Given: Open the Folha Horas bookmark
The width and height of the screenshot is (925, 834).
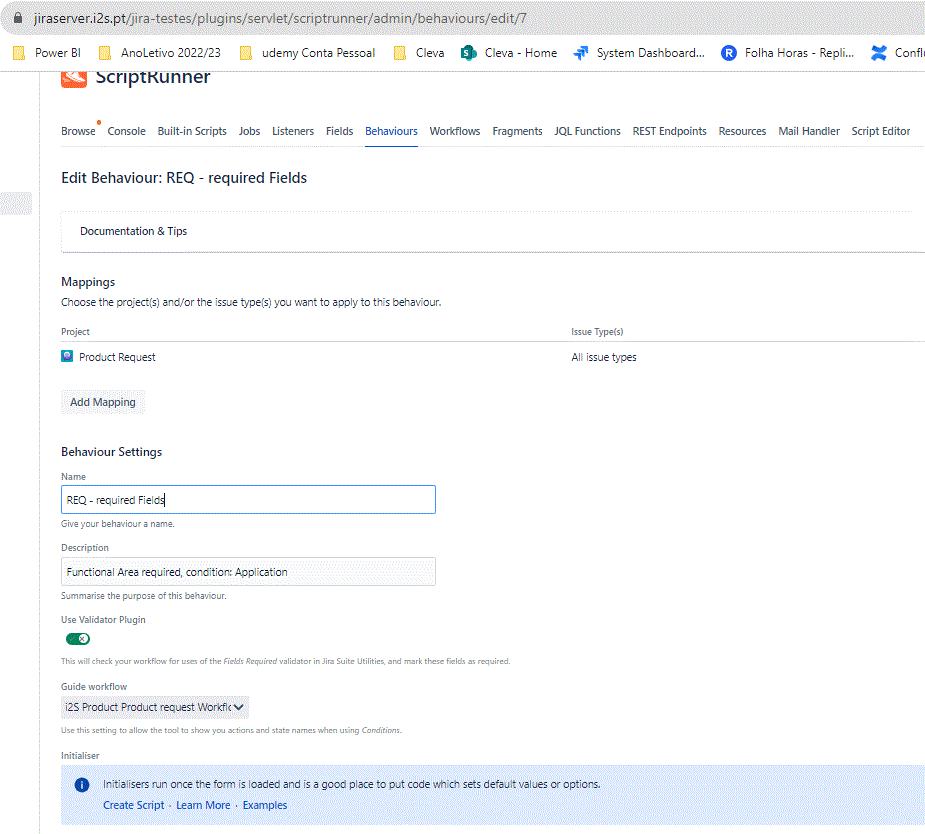Looking at the screenshot, I should point(788,53).
